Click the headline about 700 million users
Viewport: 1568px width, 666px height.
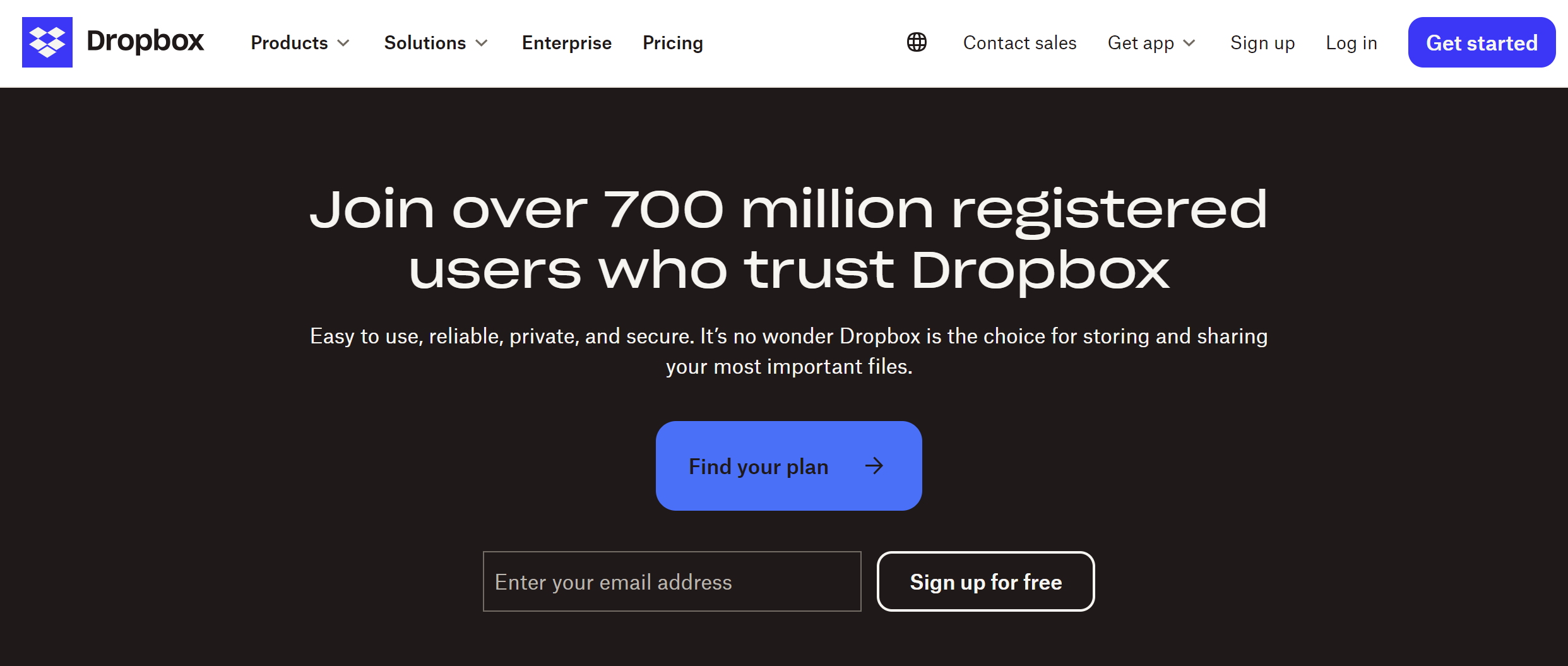788,239
